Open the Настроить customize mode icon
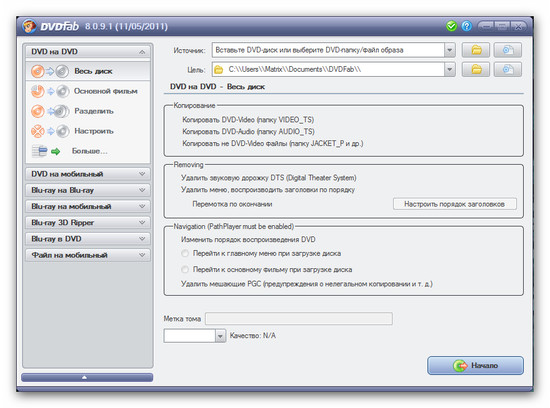The width and height of the screenshot is (550, 408). [50, 131]
